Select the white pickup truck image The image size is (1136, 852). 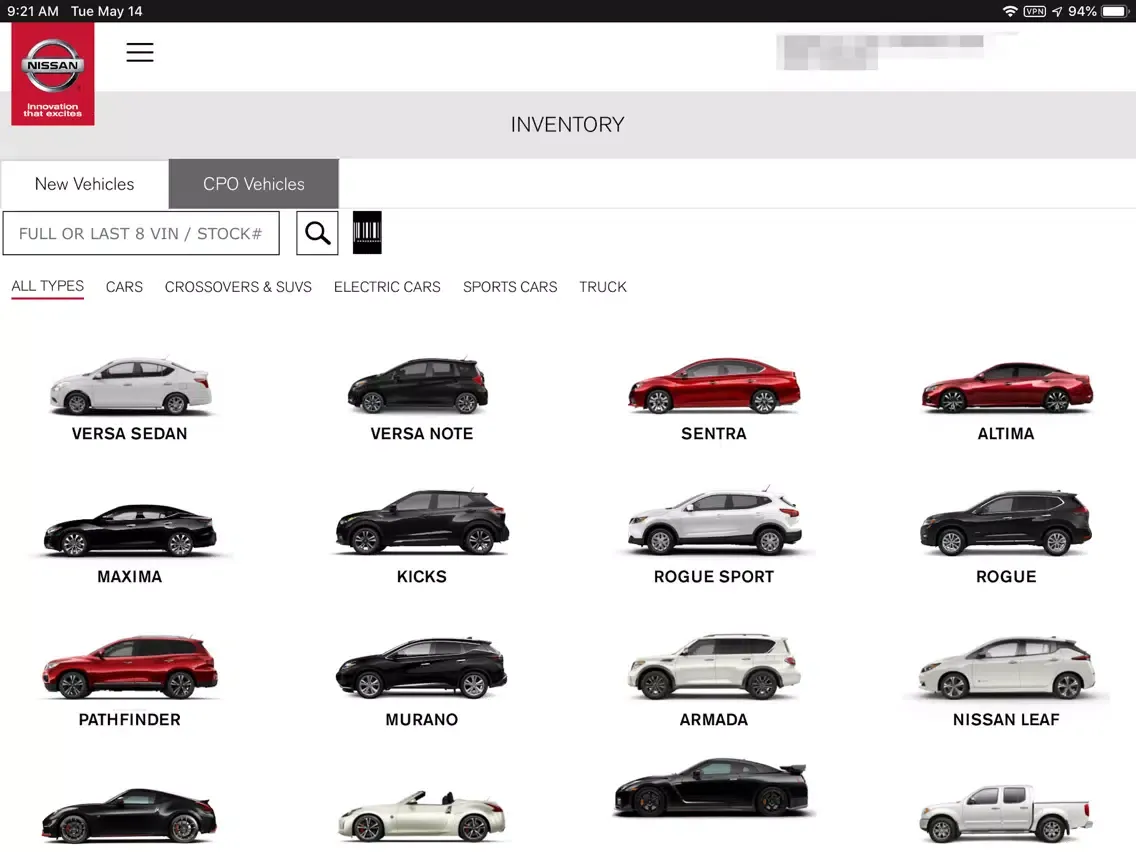[1006, 814]
